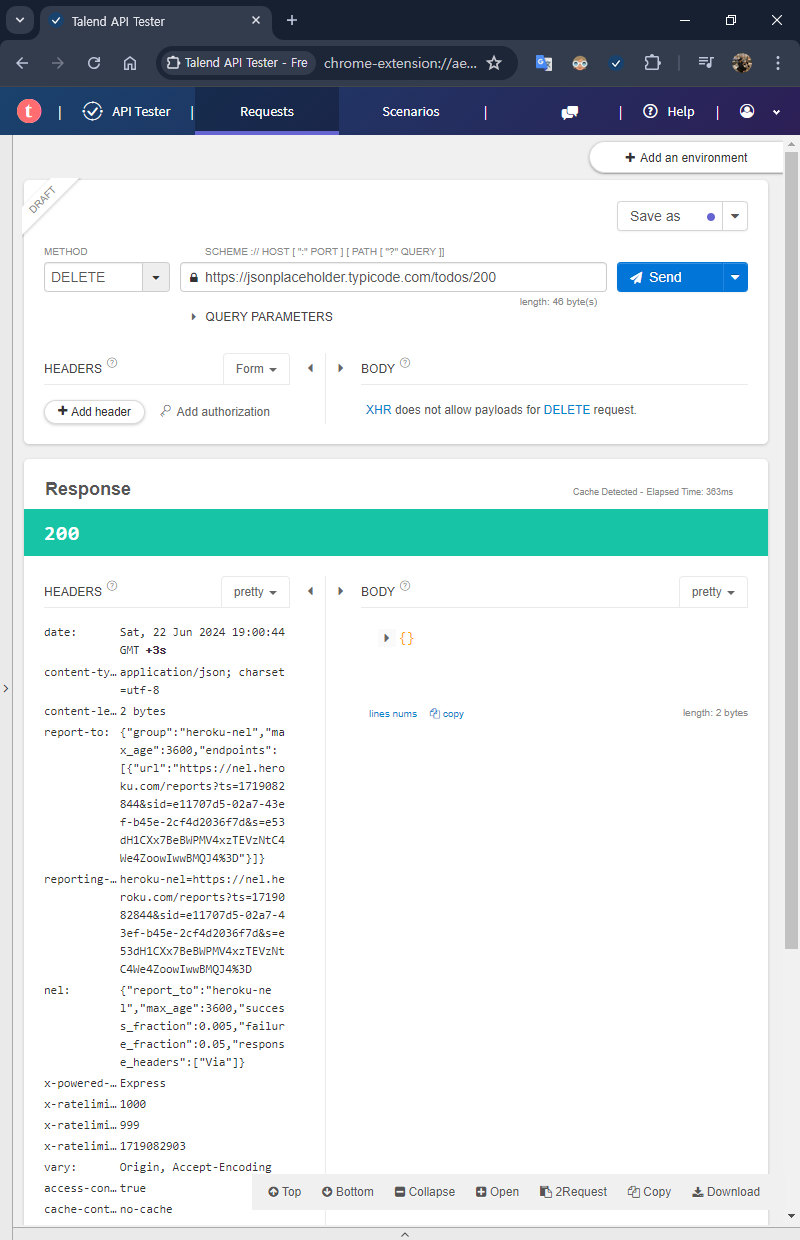Click Open in the response toolbar
Screen dimensions: 800x1240
click(x=497, y=1192)
